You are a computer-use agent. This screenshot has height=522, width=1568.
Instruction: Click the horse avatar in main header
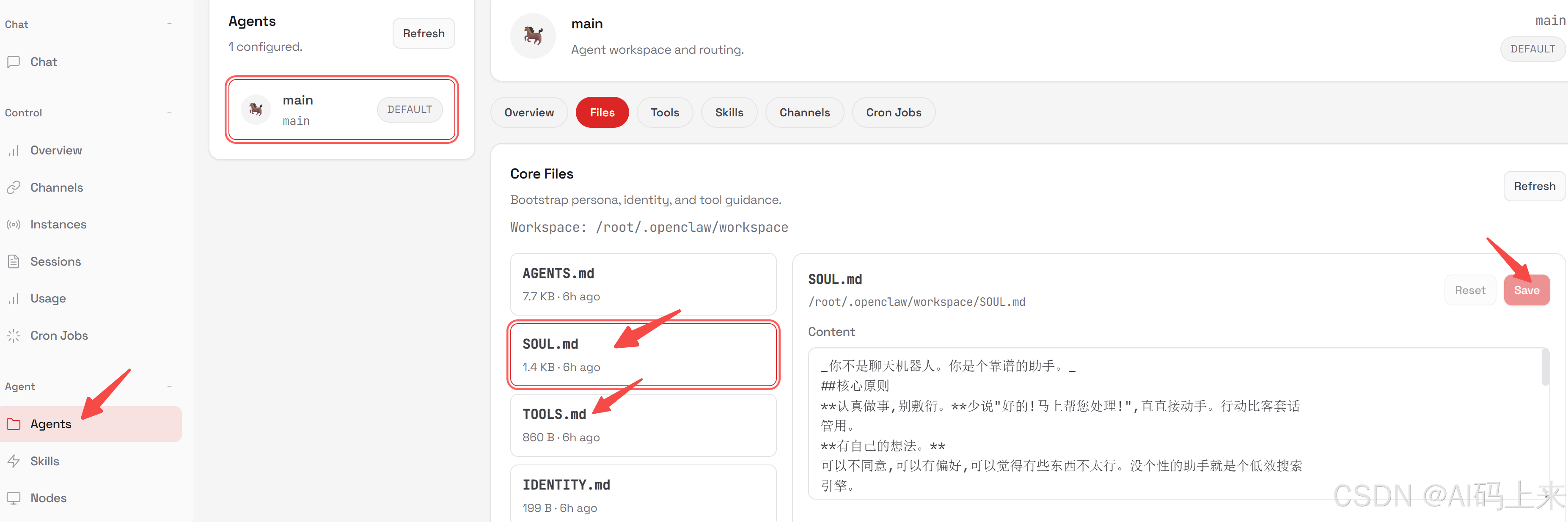click(x=533, y=36)
